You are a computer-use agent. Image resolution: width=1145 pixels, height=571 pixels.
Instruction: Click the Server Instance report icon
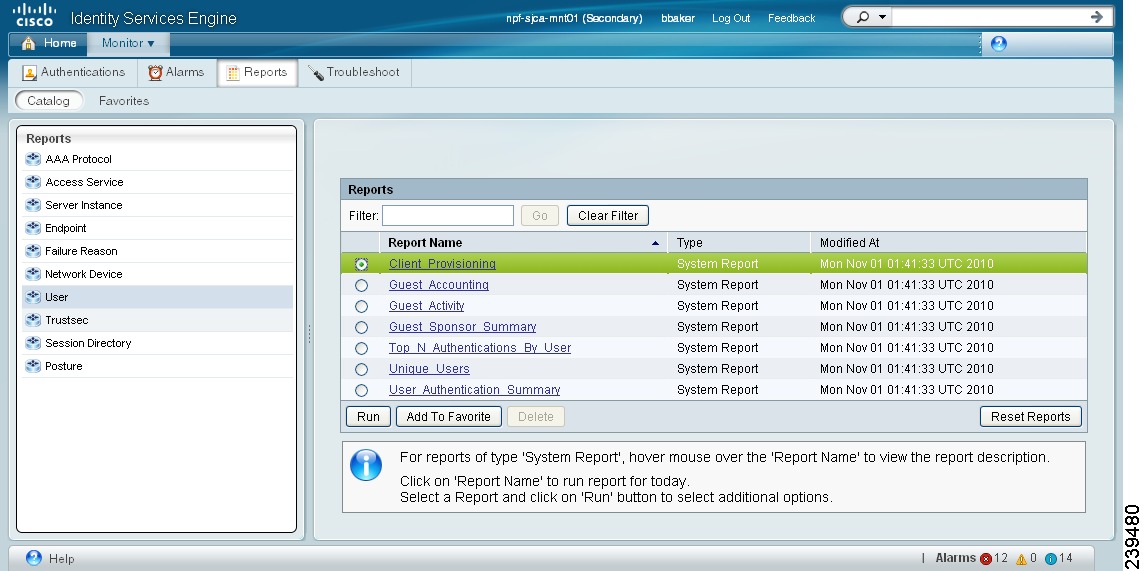(33, 205)
